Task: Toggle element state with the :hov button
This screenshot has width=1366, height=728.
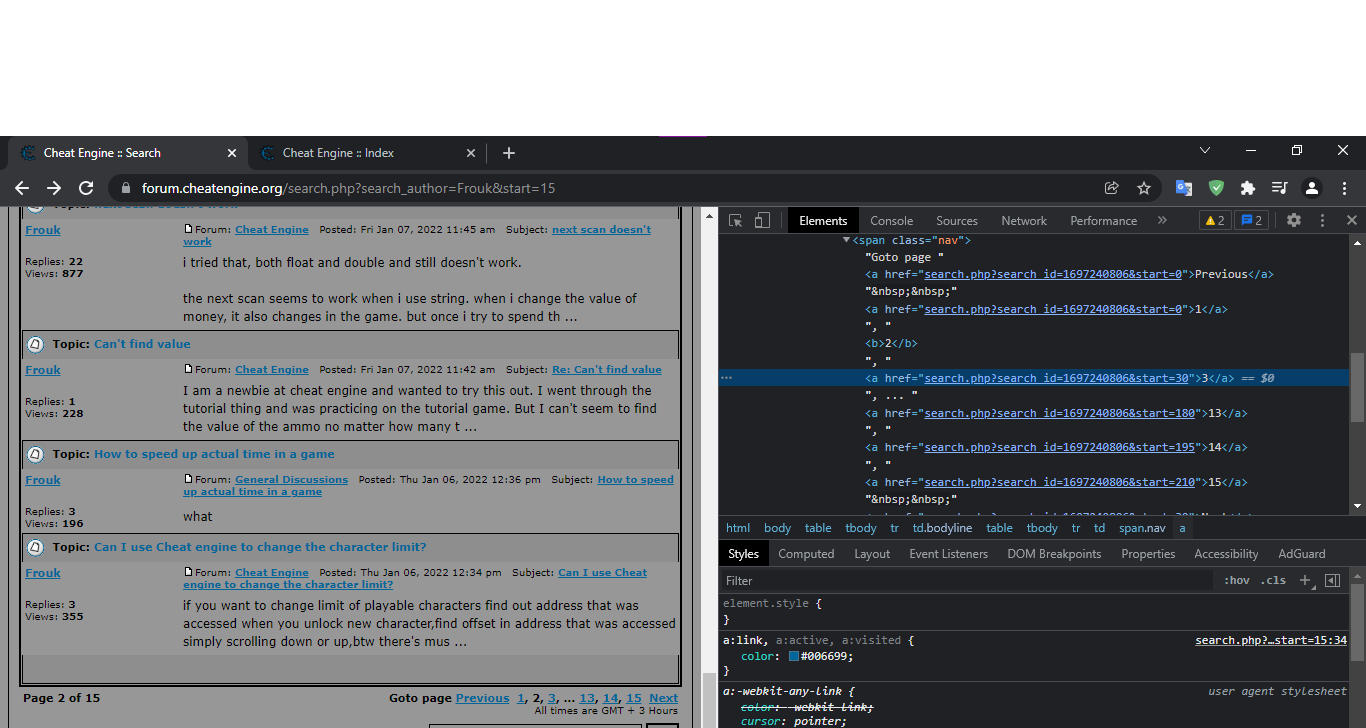Action: 1236,580
